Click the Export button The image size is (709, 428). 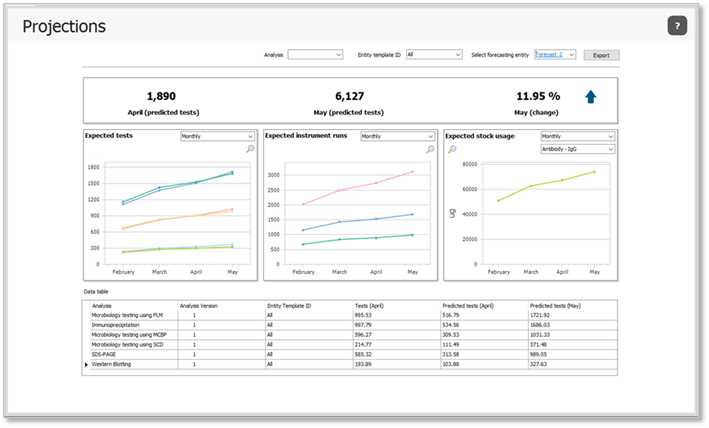tap(601, 55)
